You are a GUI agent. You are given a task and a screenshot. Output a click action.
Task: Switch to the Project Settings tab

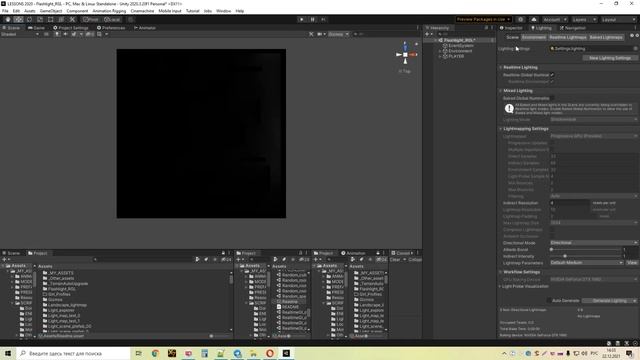point(71,28)
